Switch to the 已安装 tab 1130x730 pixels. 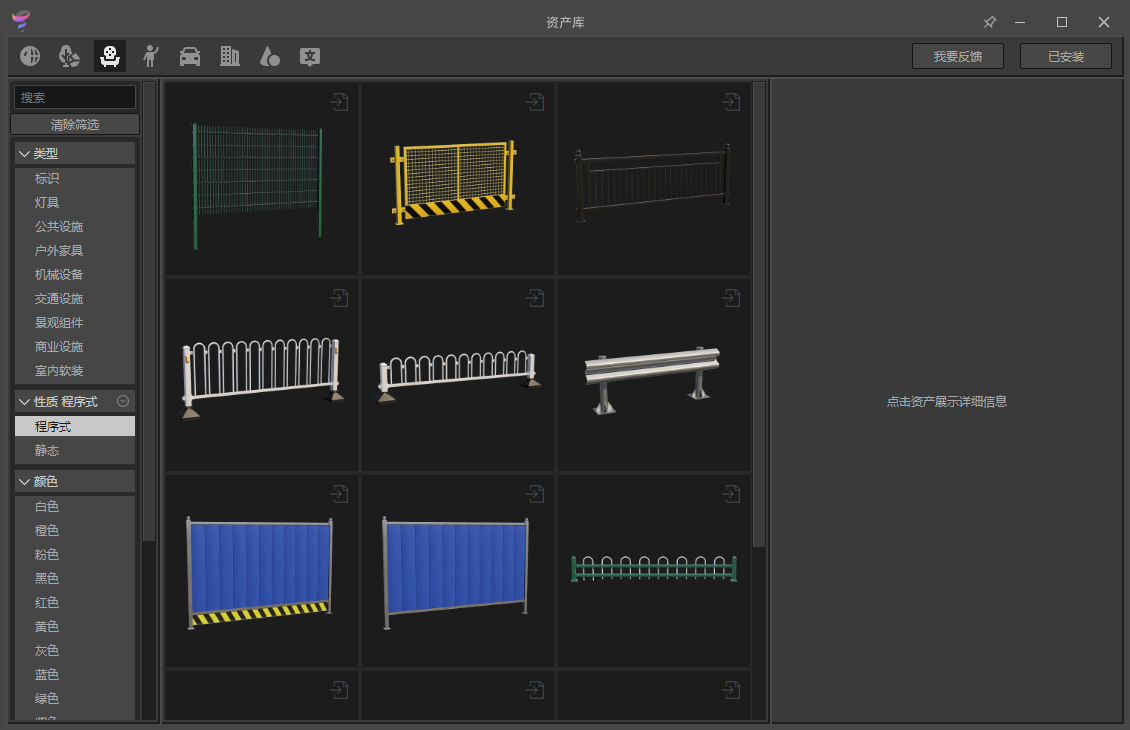tap(1065, 56)
